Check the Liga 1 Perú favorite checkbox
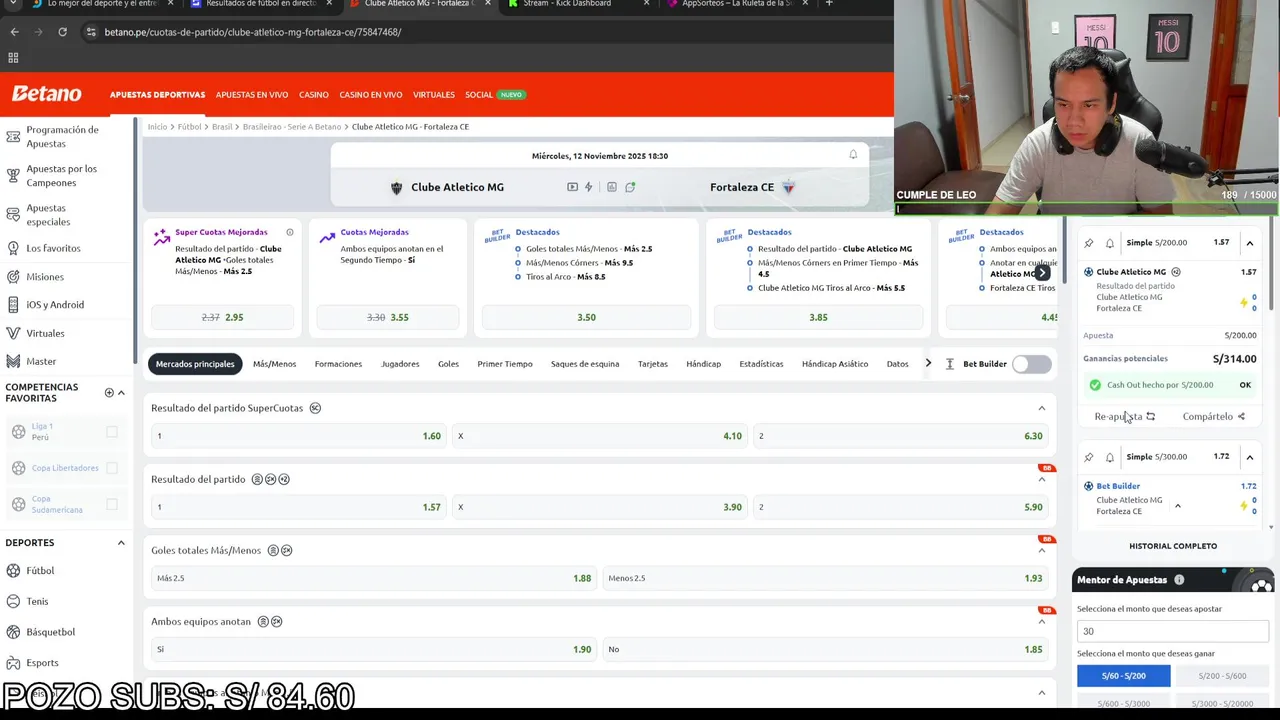The height and width of the screenshot is (720, 1280). (x=112, y=432)
